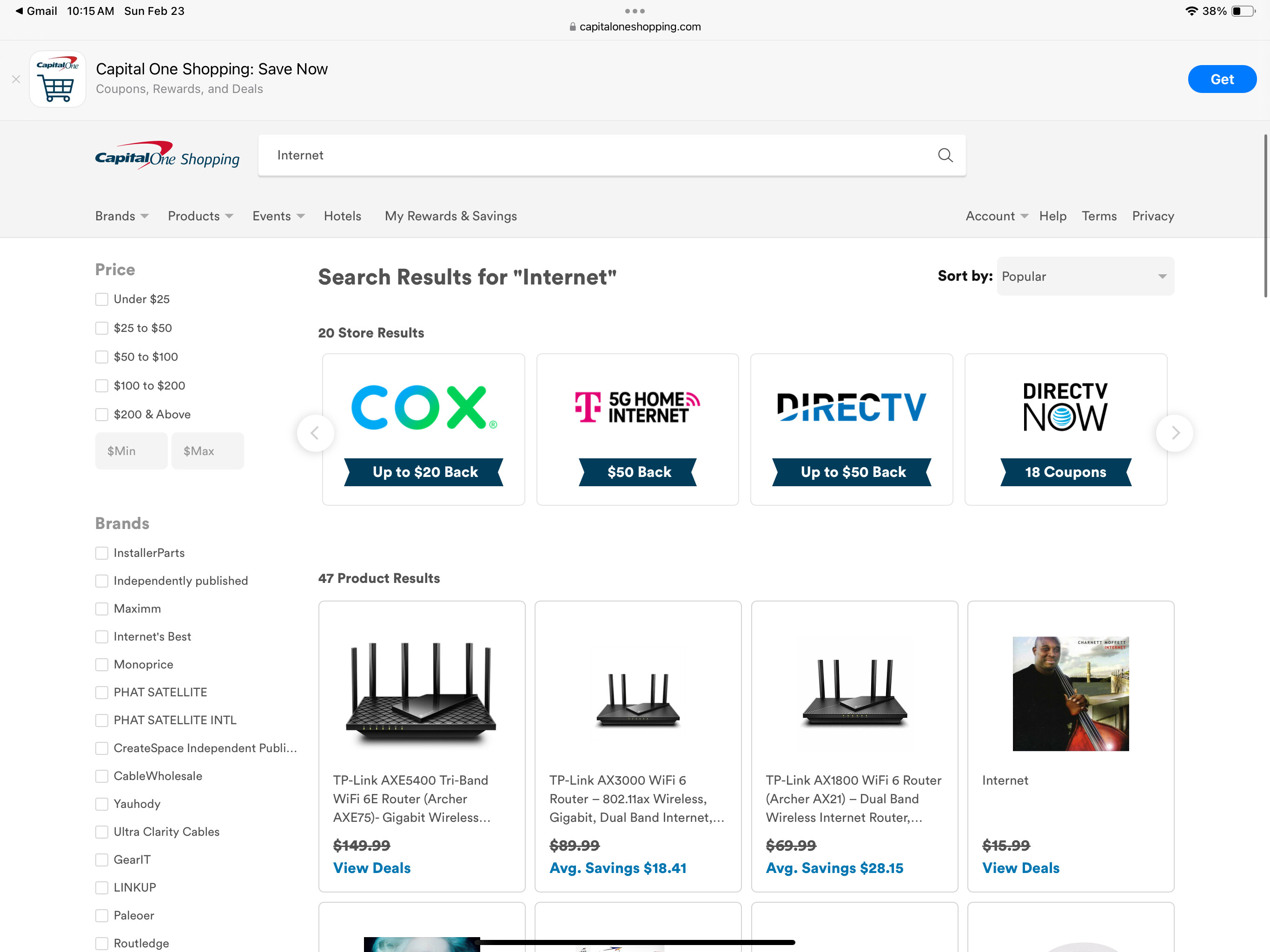Show next store results with right arrow
Screen dimensions: 1270x952
tap(1174, 433)
